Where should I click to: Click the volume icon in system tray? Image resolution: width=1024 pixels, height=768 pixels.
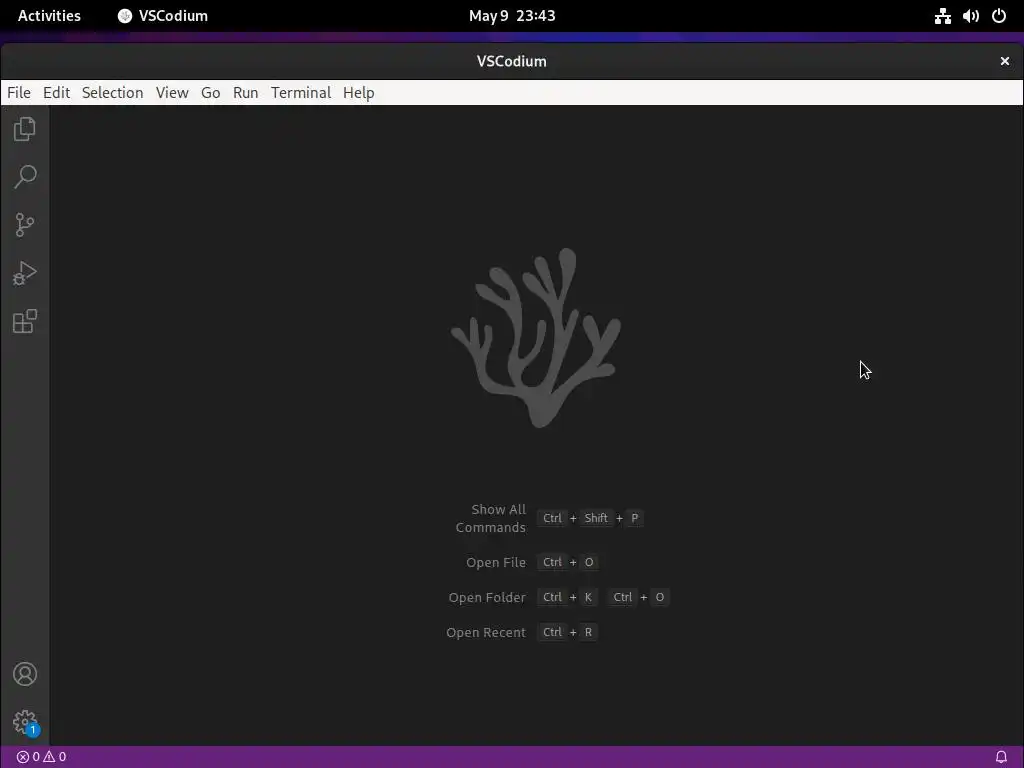[970, 16]
